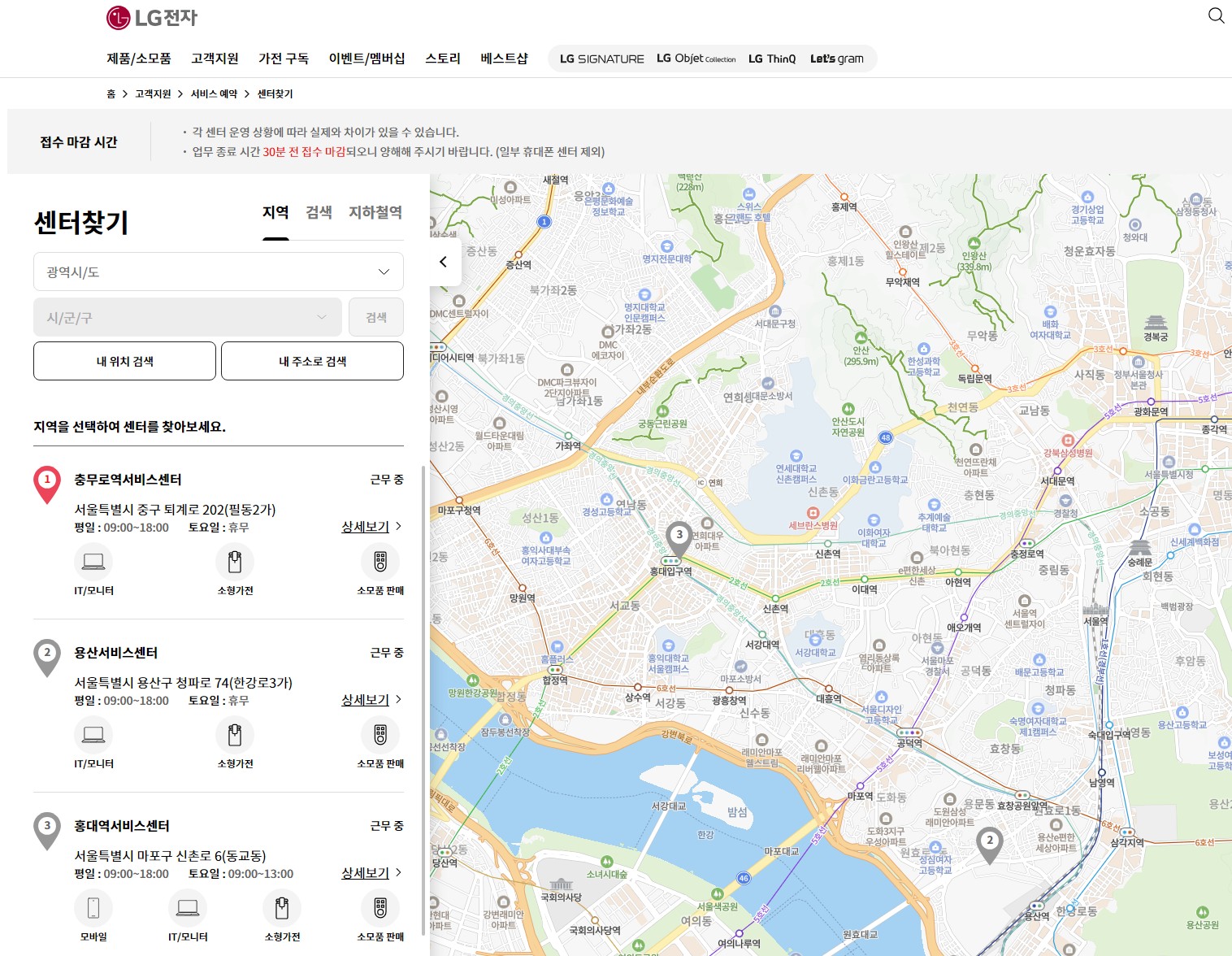Click 내 위치 검색 button
This screenshot has height=956, width=1232.
coord(124,361)
